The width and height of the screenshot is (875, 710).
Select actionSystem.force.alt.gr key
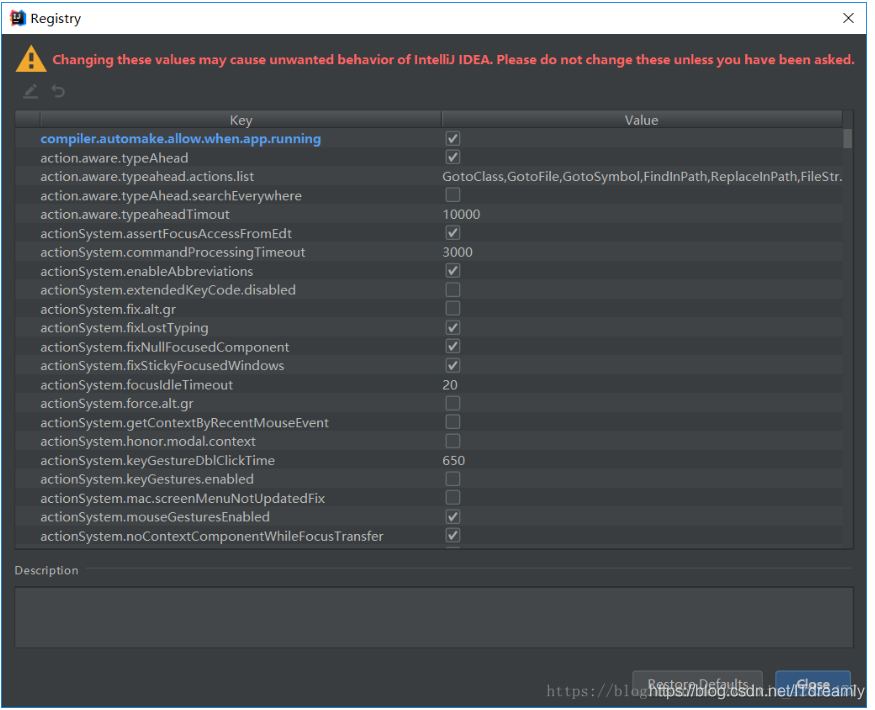pyautogui.click(x=117, y=404)
